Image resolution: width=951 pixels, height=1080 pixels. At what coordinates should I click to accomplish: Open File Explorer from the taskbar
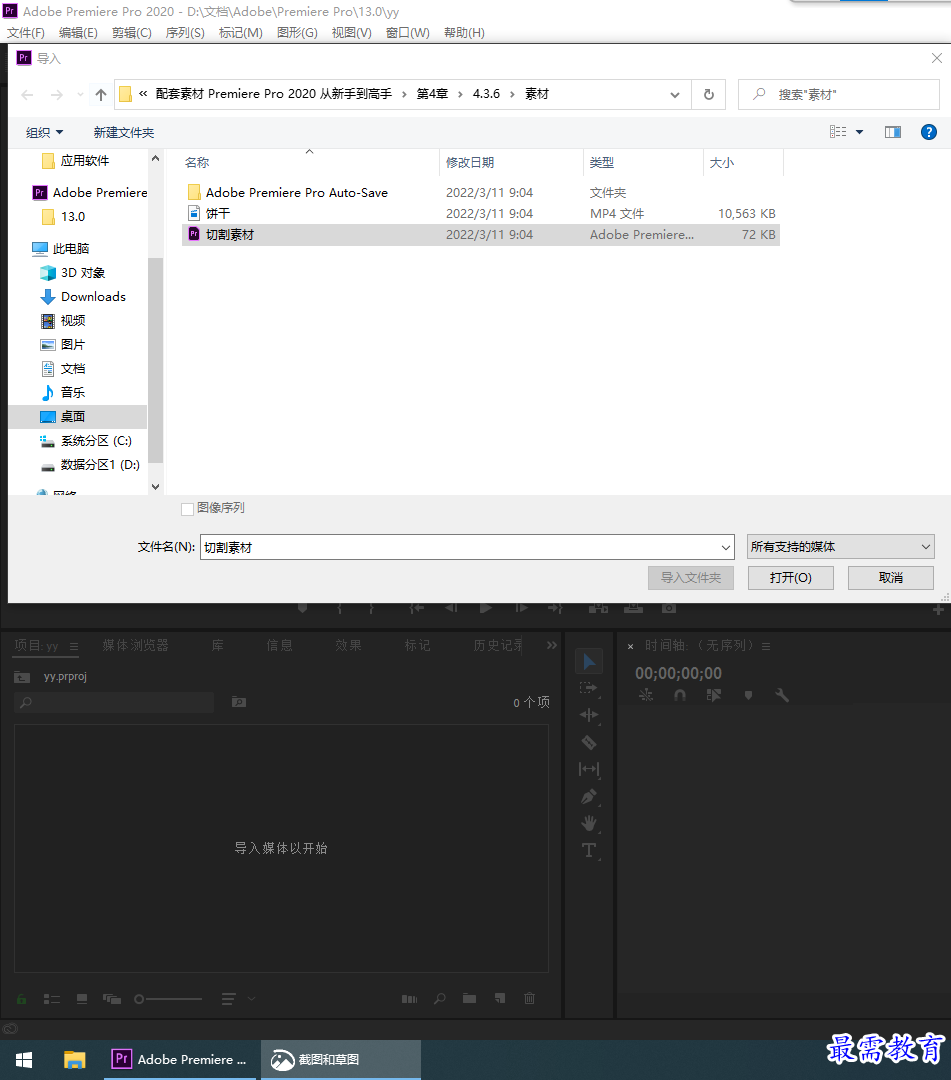74,1060
